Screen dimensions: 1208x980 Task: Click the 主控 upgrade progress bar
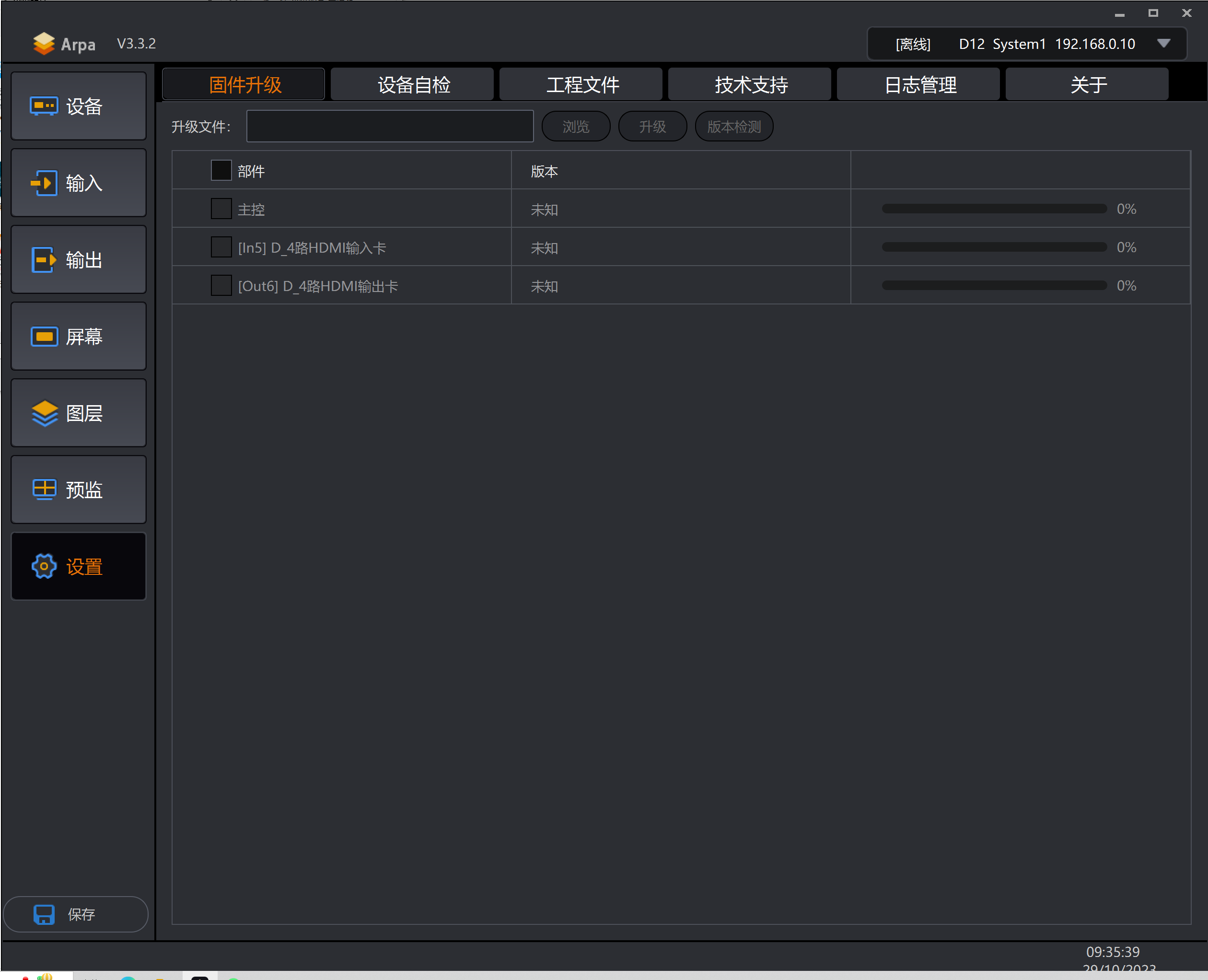tap(994, 209)
